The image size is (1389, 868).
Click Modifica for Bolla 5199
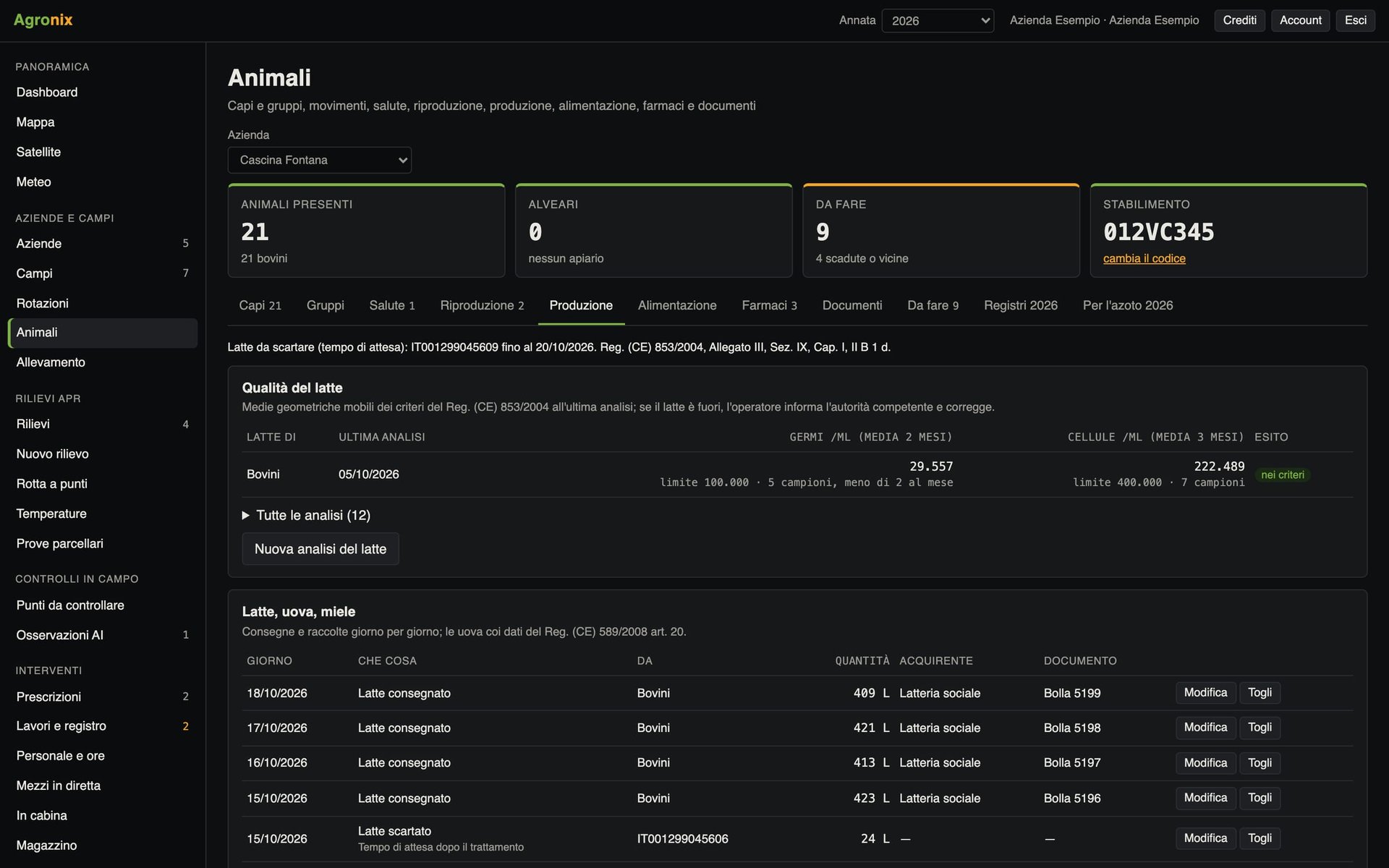coord(1205,693)
